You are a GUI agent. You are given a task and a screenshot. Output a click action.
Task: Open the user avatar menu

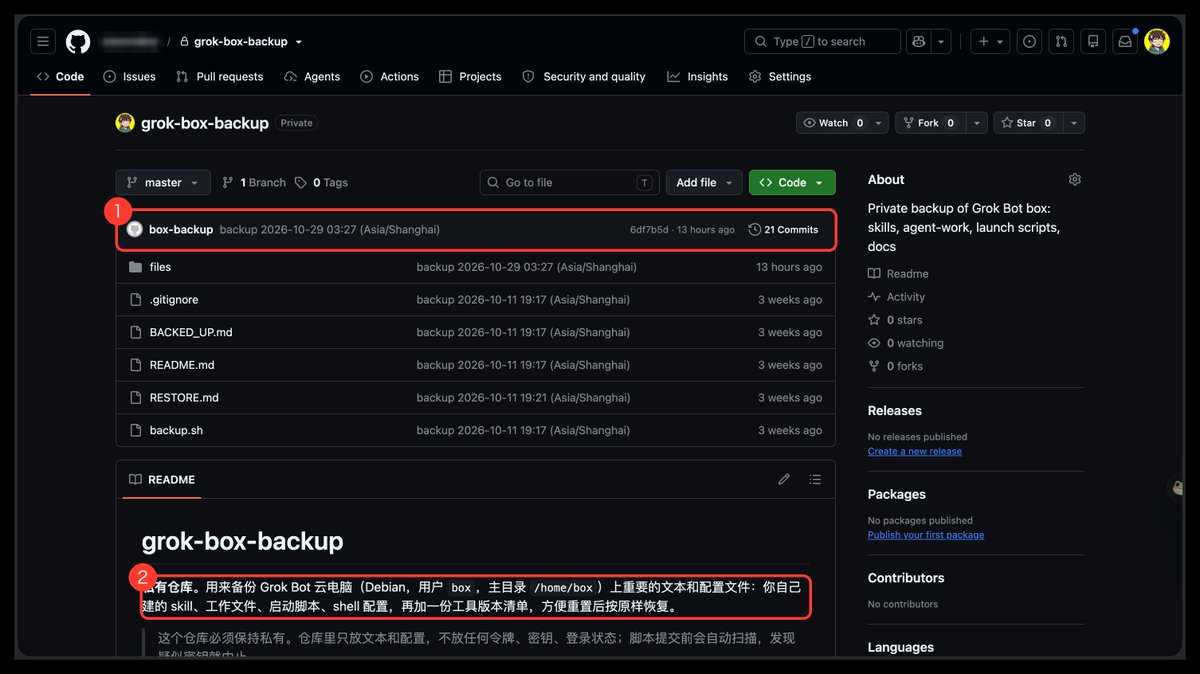click(1157, 42)
